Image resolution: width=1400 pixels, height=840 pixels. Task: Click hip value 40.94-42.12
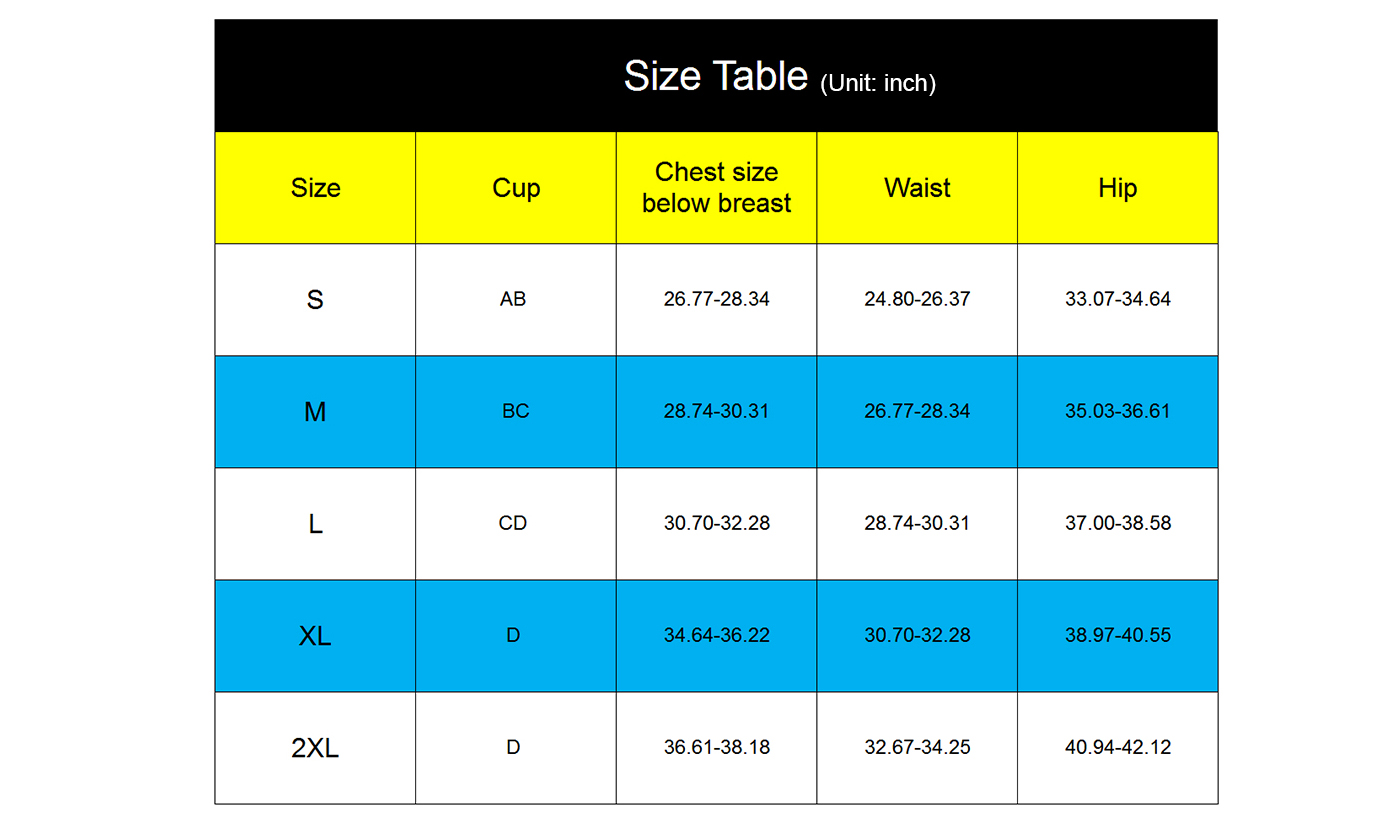click(x=1117, y=747)
